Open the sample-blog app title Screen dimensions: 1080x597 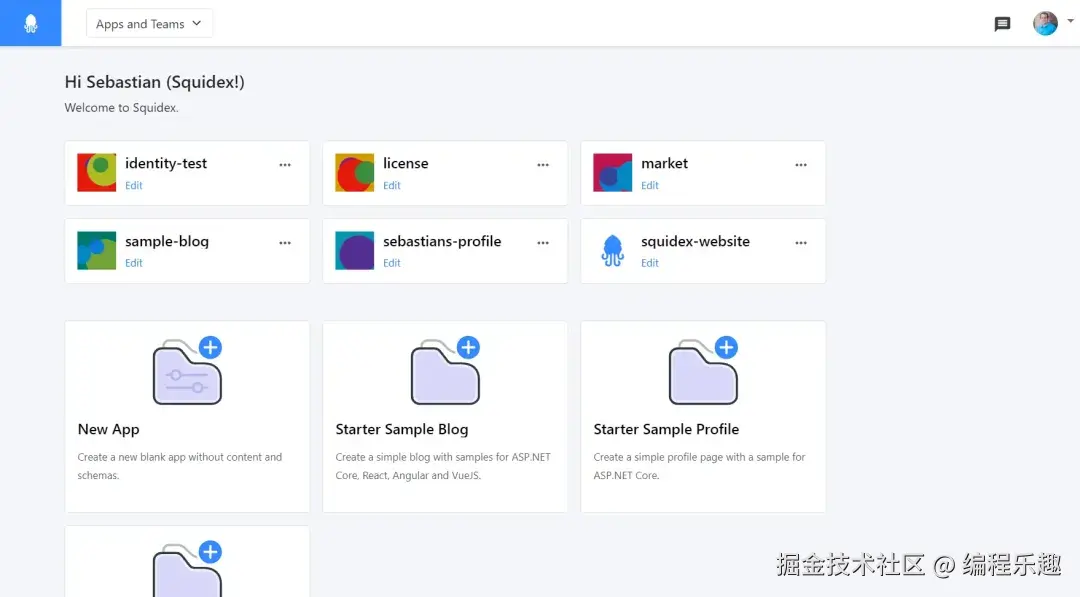[x=167, y=241]
